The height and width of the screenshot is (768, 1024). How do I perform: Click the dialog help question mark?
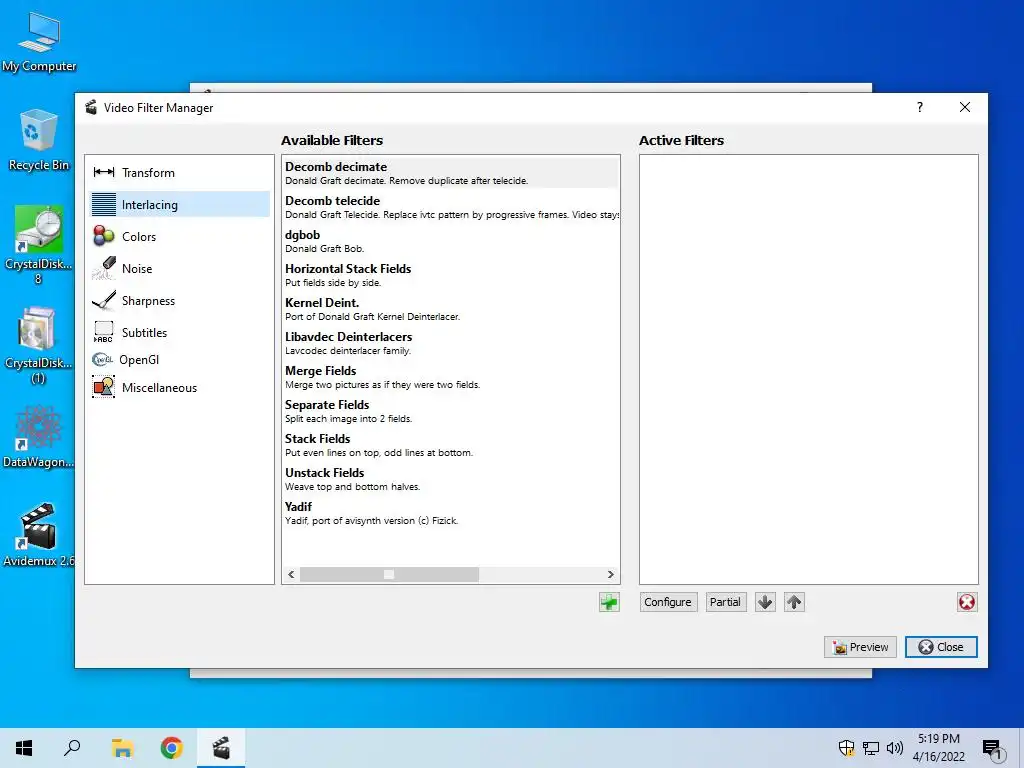click(920, 107)
